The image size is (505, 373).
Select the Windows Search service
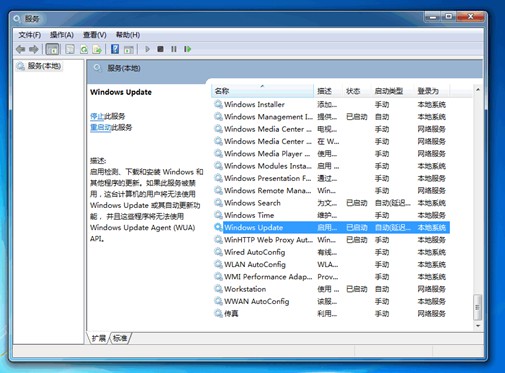[x=331, y=203]
